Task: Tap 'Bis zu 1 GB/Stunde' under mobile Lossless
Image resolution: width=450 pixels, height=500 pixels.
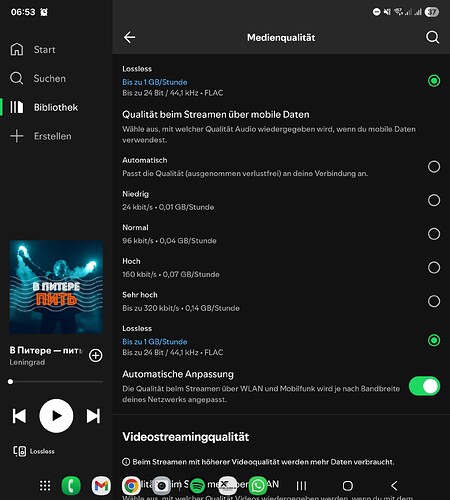Action: click(155, 342)
